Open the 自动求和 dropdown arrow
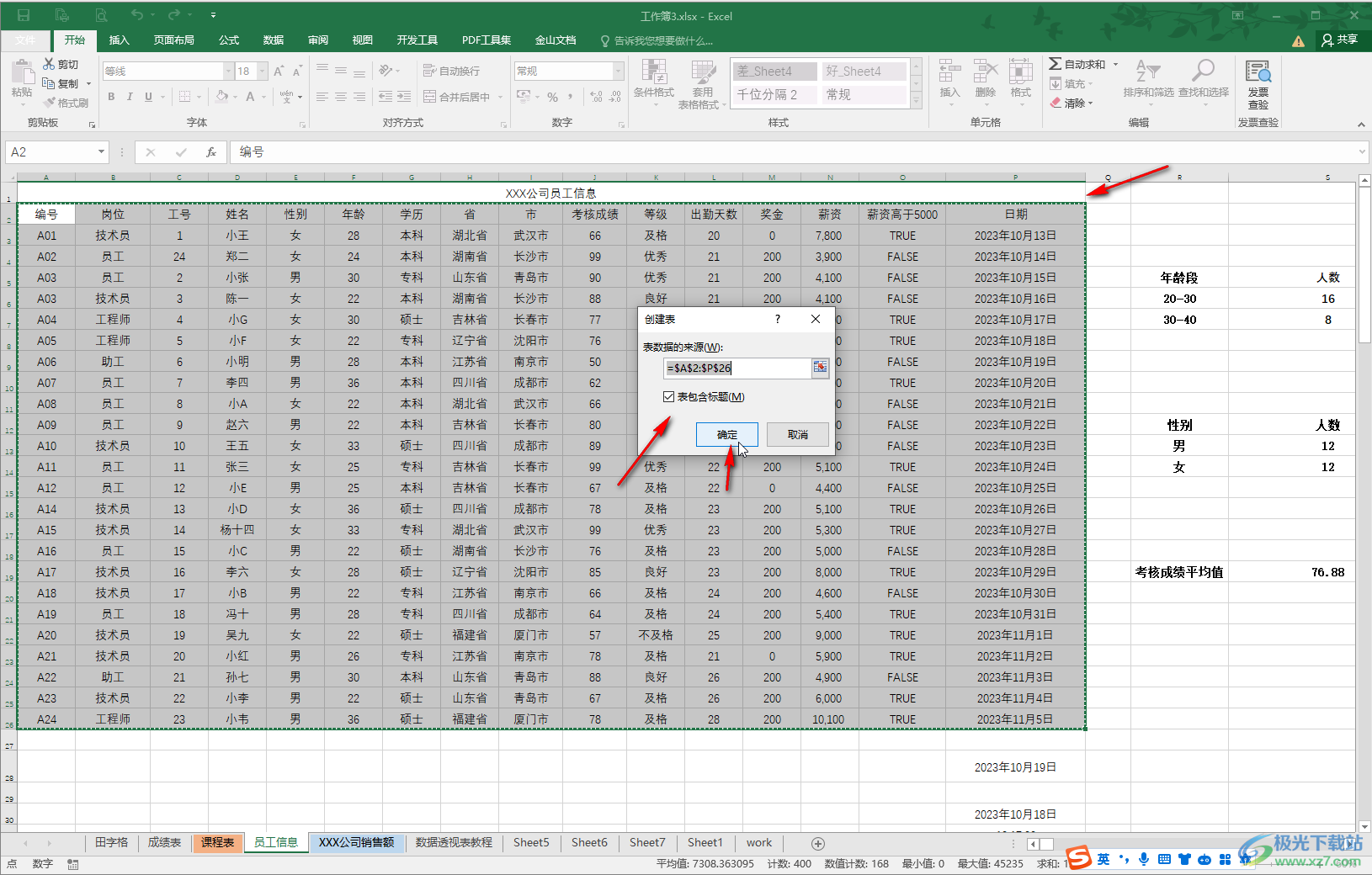Screen dimensions: 1372x875 tap(1116, 64)
